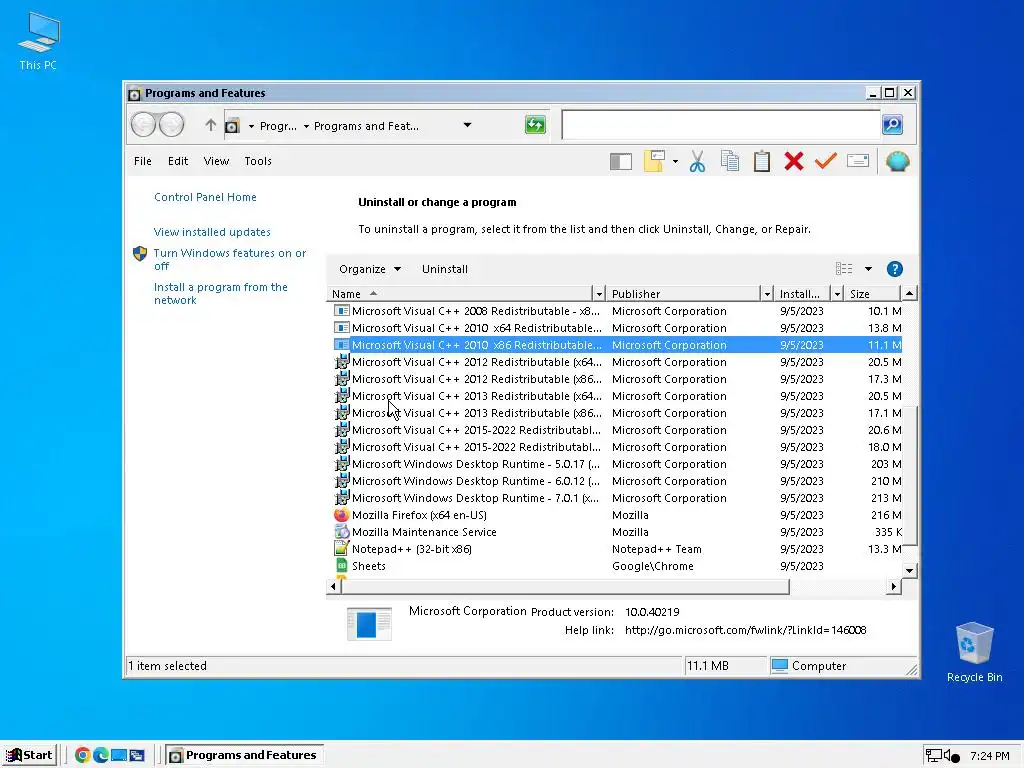Select Mozilla Maintenance Service row

pos(617,532)
